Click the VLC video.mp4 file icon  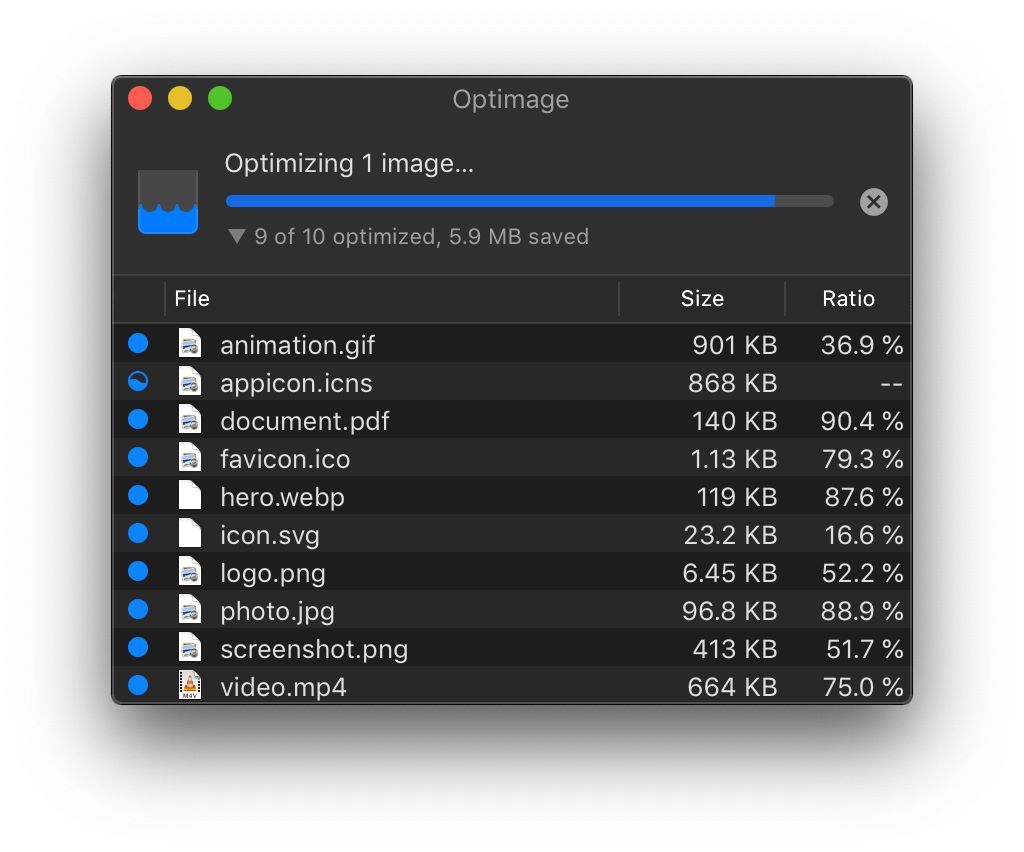pos(190,685)
